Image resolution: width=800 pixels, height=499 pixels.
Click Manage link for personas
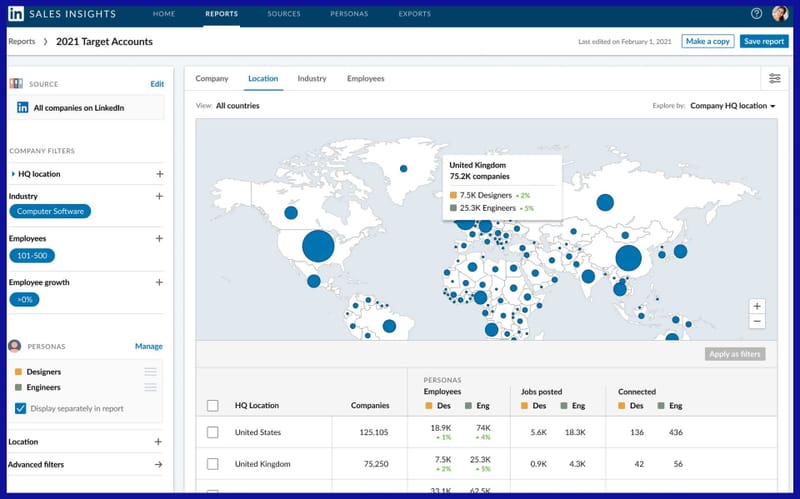pyautogui.click(x=148, y=346)
